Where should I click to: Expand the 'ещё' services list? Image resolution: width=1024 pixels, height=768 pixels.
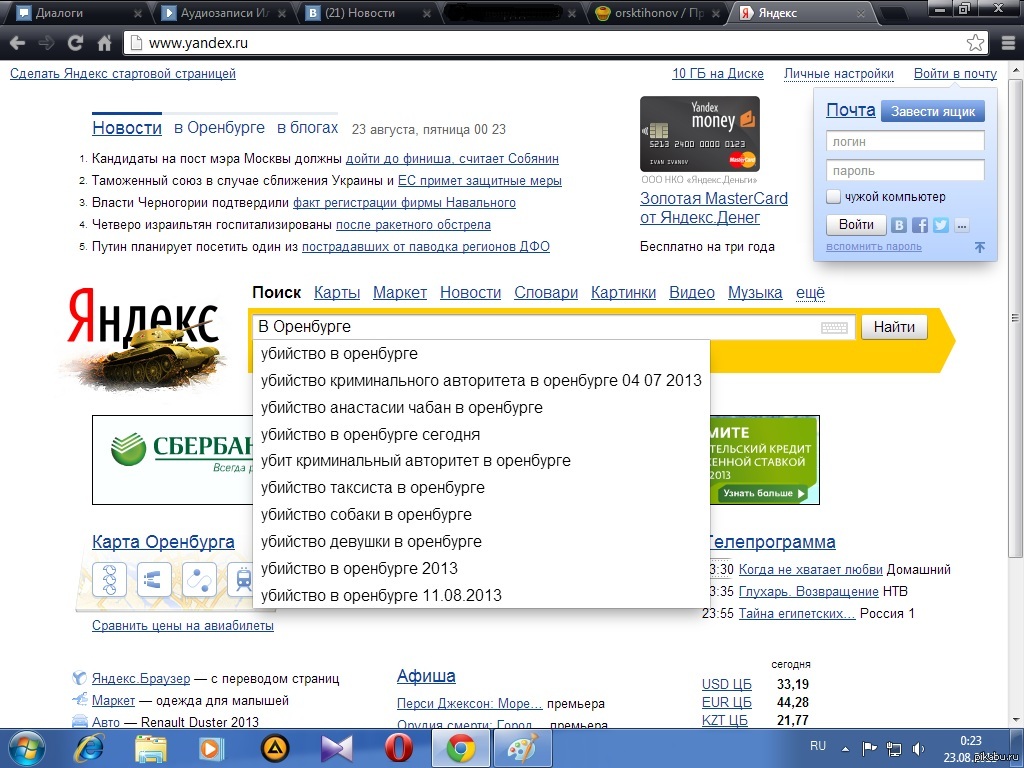[x=810, y=293]
